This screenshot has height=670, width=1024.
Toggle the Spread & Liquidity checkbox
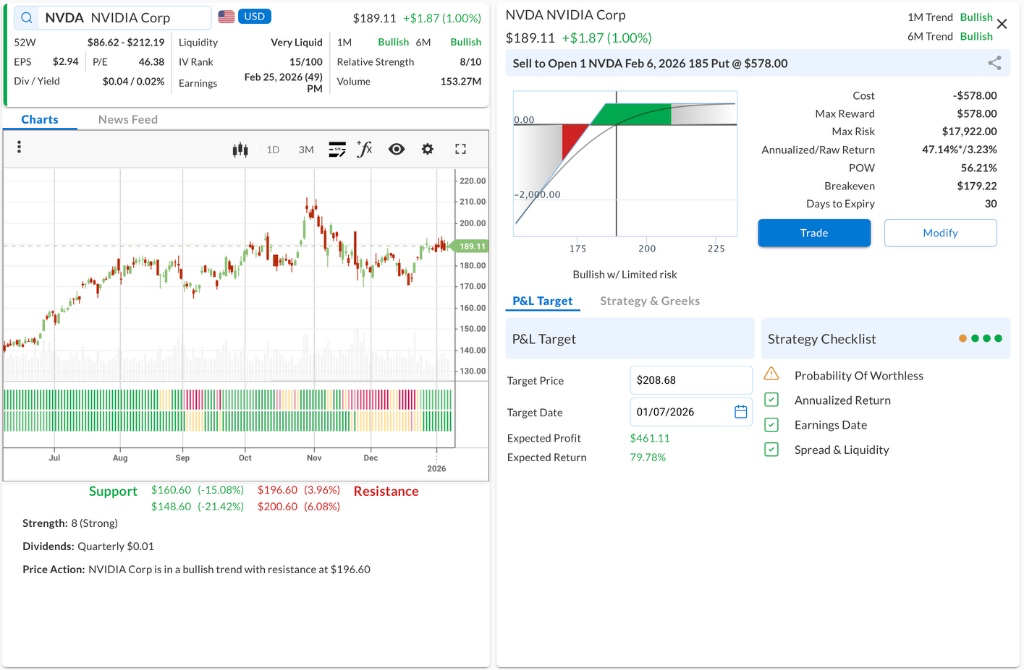771,450
